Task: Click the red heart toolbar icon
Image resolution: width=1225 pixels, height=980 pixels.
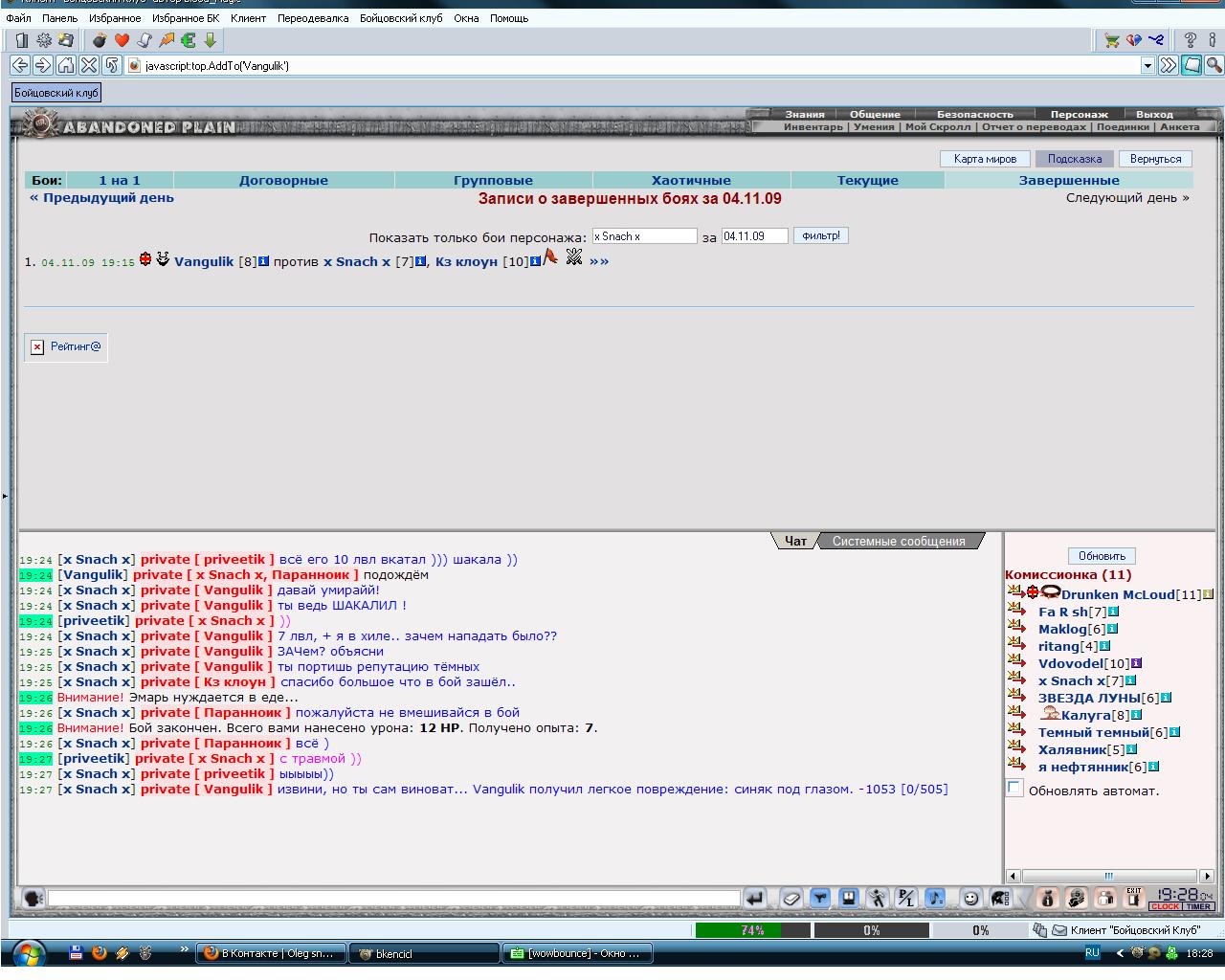Action: 122,40
